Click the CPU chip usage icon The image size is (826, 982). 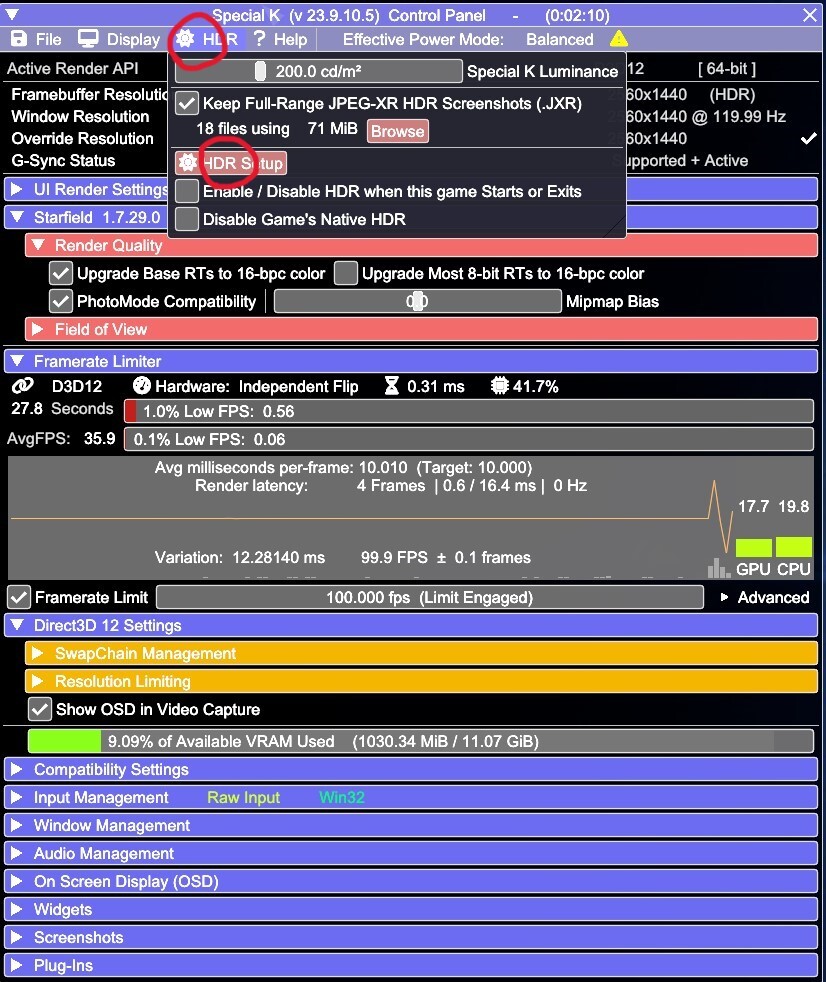pos(499,386)
